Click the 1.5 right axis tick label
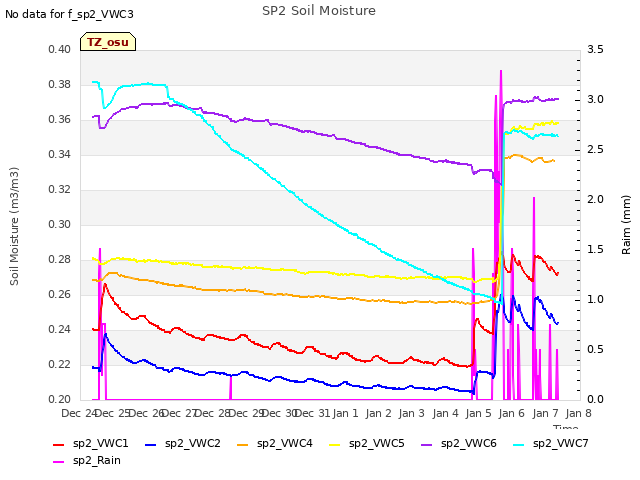640x480 pixels. tap(595, 250)
